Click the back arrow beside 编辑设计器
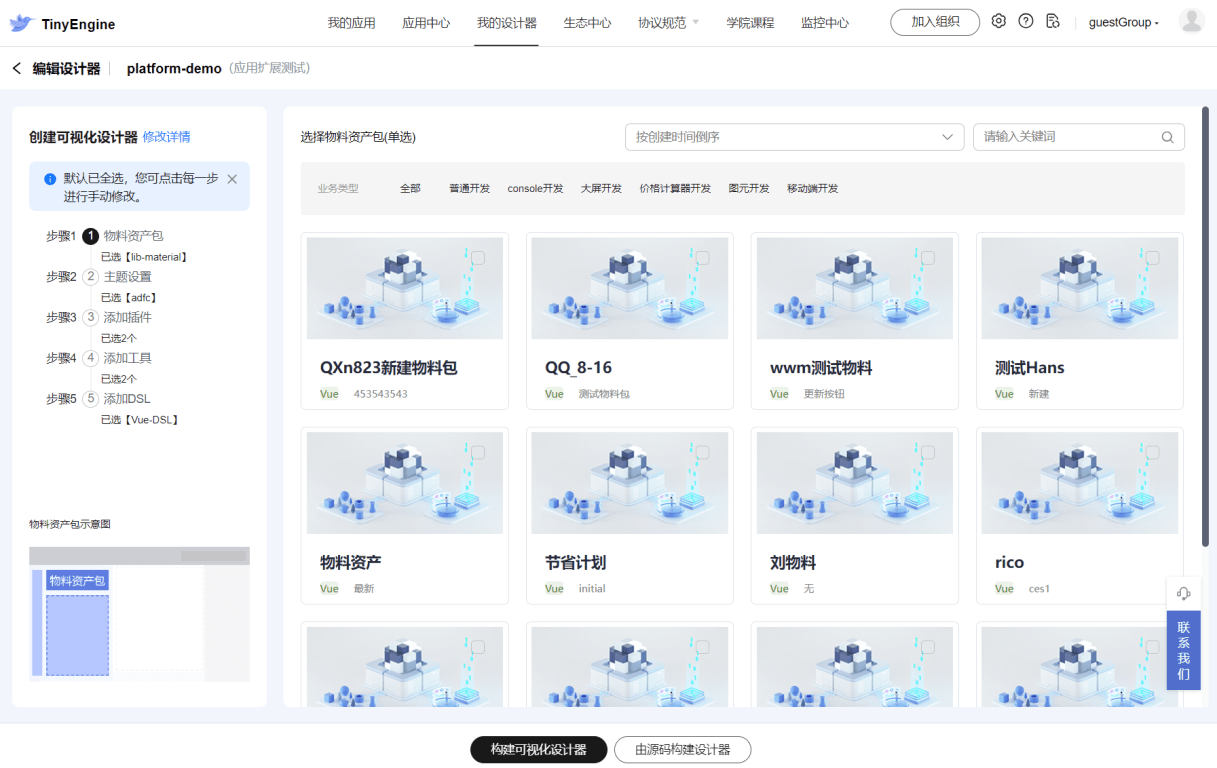Screen dimensions: 1217x768 [x=16, y=68]
